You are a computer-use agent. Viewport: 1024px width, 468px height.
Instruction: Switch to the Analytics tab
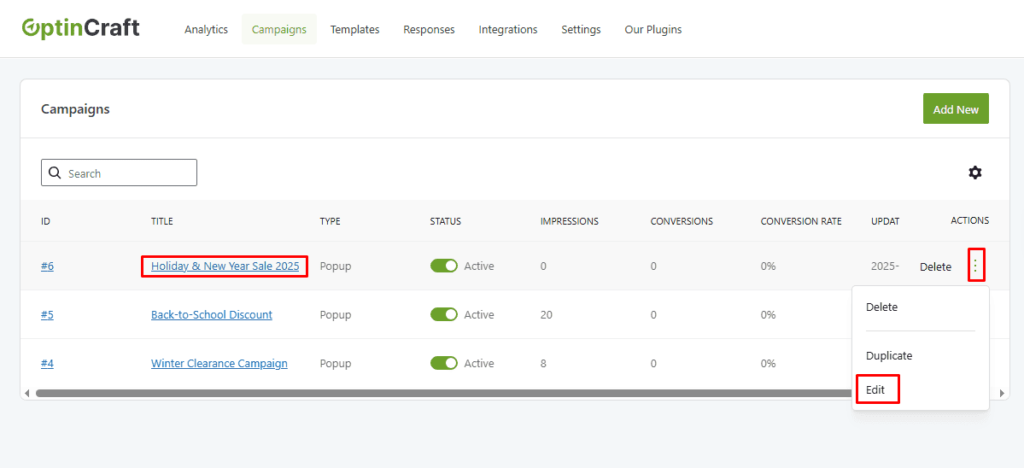point(206,30)
